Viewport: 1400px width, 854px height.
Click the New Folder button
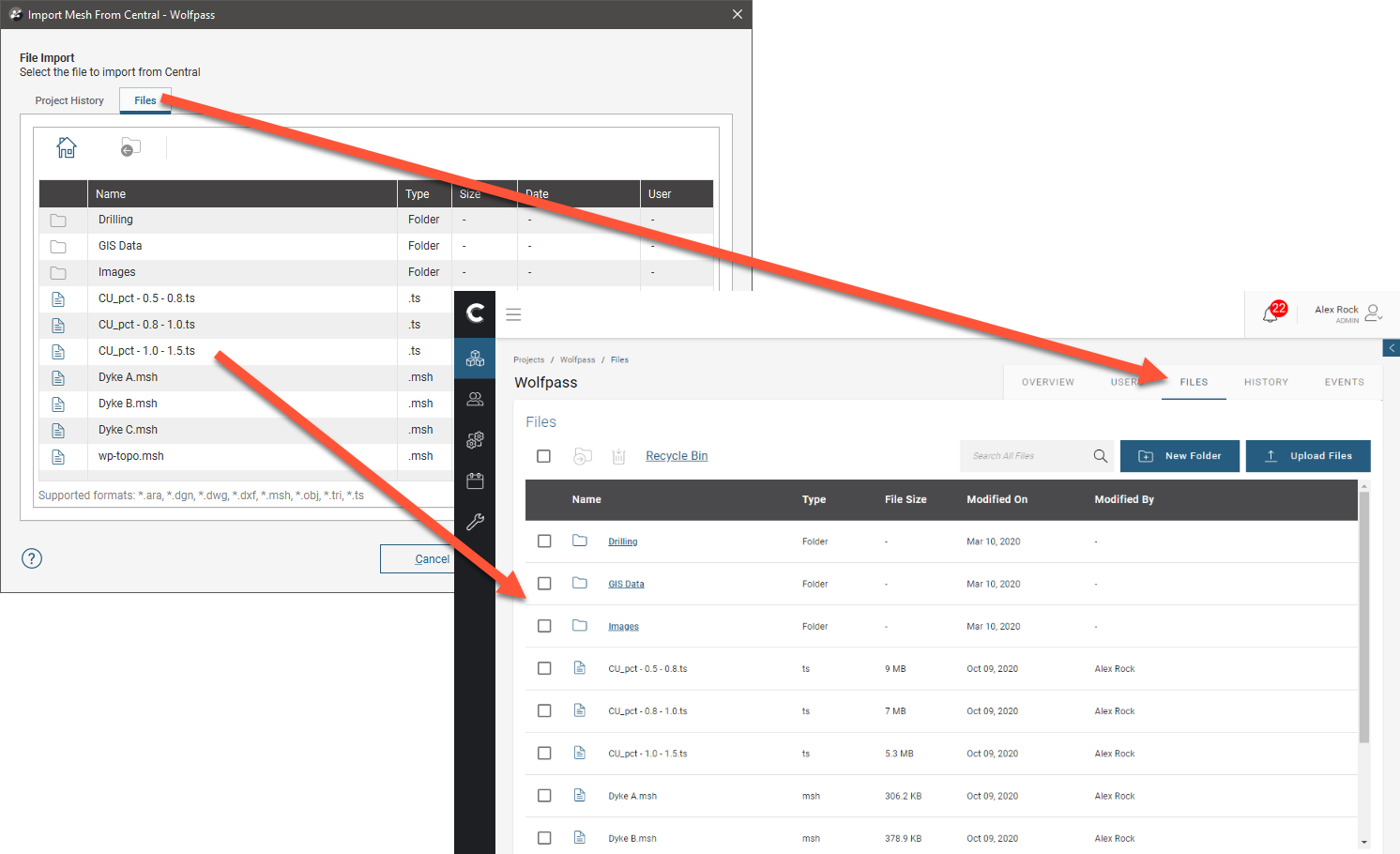[1179, 456]
